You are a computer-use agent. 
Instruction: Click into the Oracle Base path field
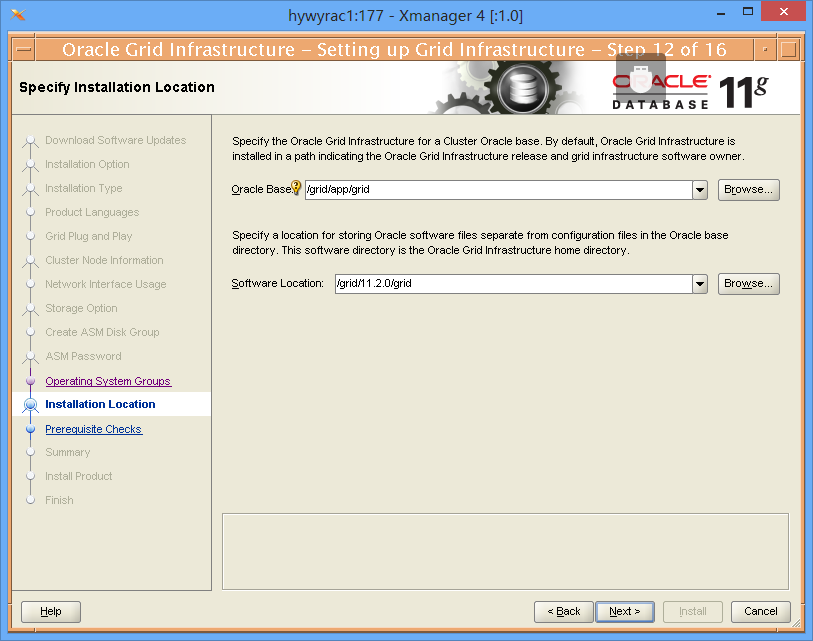(499, 190)
